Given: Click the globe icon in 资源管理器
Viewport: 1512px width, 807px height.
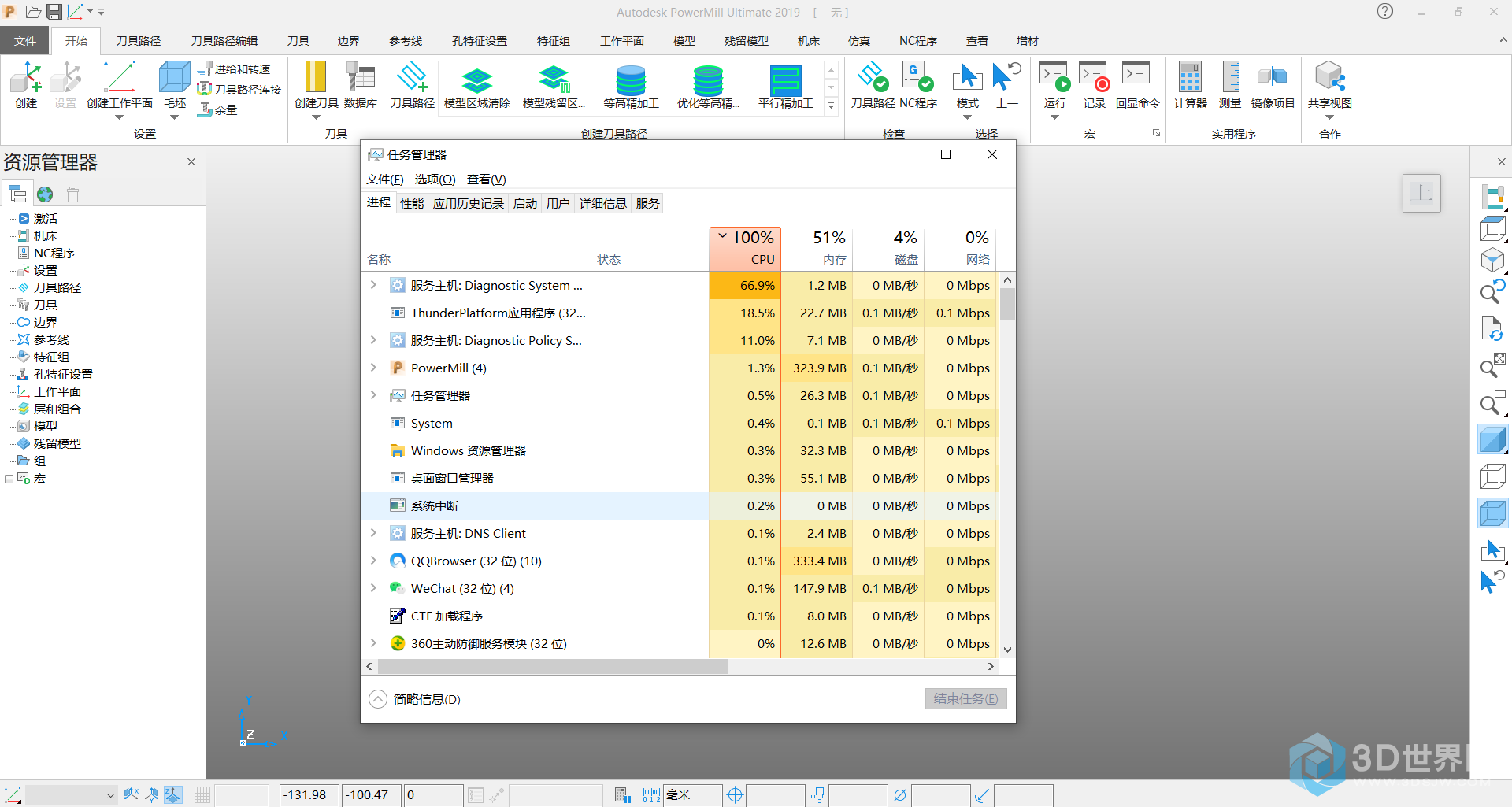Looking at the screenshot, I should click(x=45, y=194).
